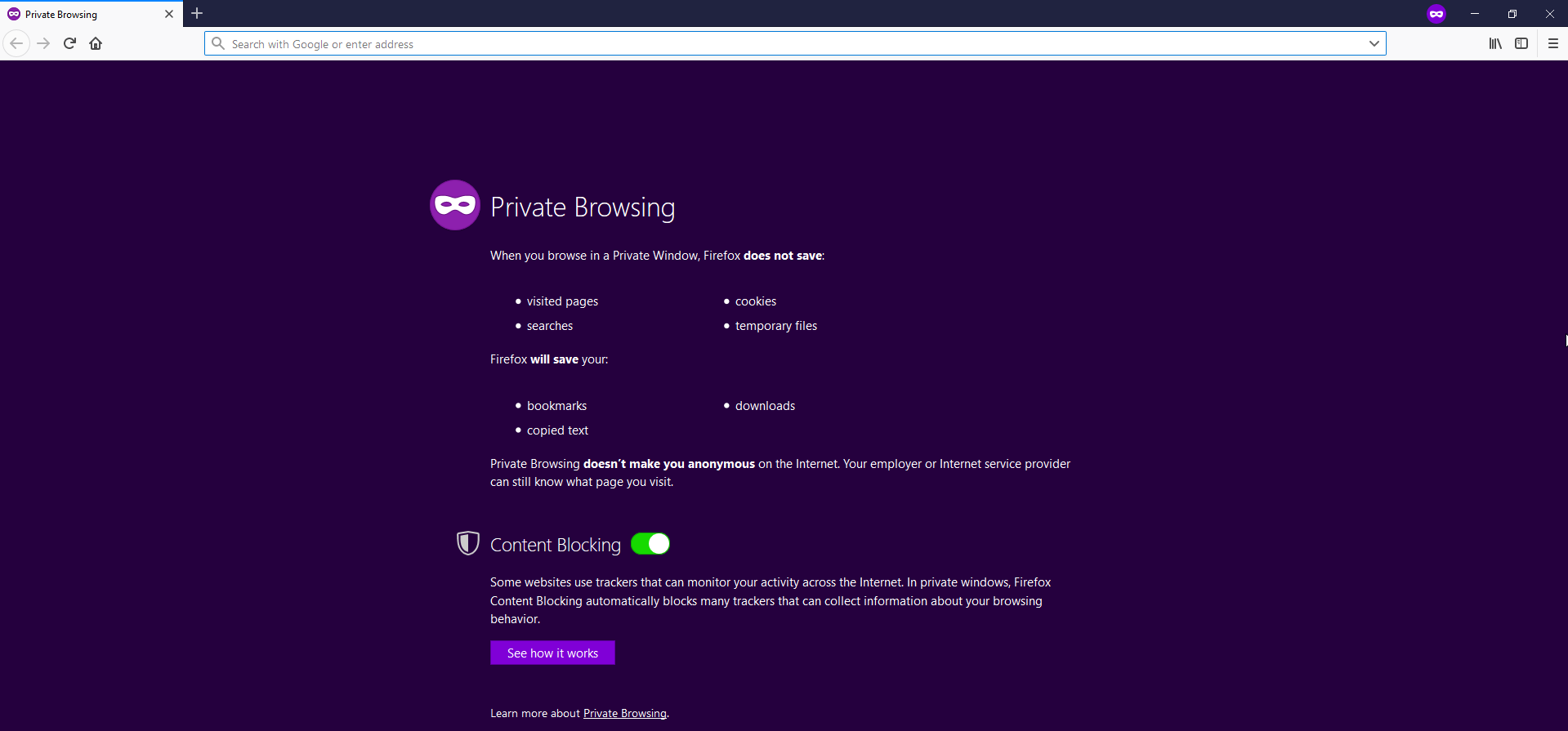Screen dimensions: 1568x731
Task: Click the Forward navigation arrow
Action: tap(44, 43)
